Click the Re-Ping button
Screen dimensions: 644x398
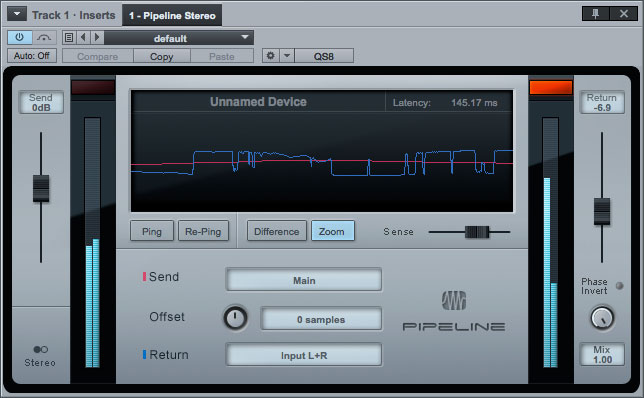click(x=203, y=231)
